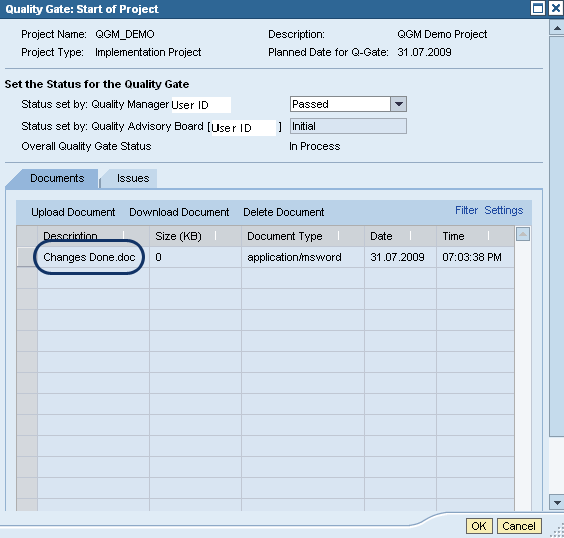Switch to the Issues tab

pos(133,178)
